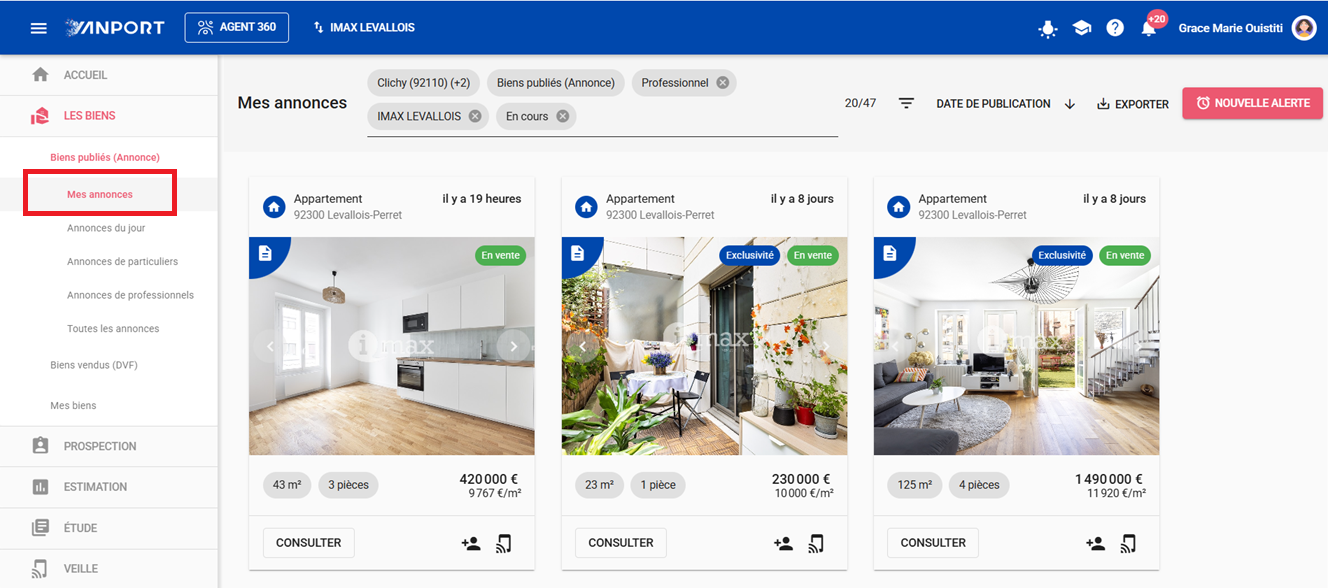1328x588 pixels.
Task: Remove the En cours filter chip
Action: pos(563,116)
